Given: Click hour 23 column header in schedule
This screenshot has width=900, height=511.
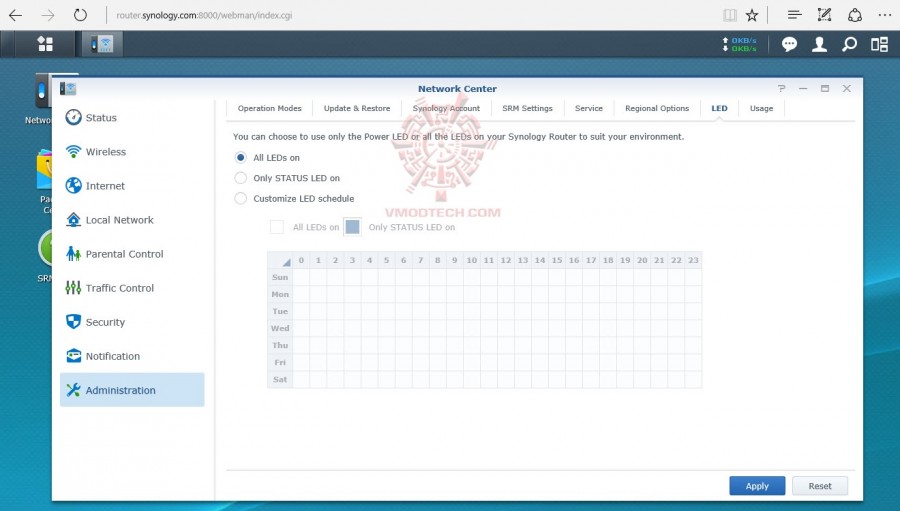Looking at the screenshot, I should 693,260.
